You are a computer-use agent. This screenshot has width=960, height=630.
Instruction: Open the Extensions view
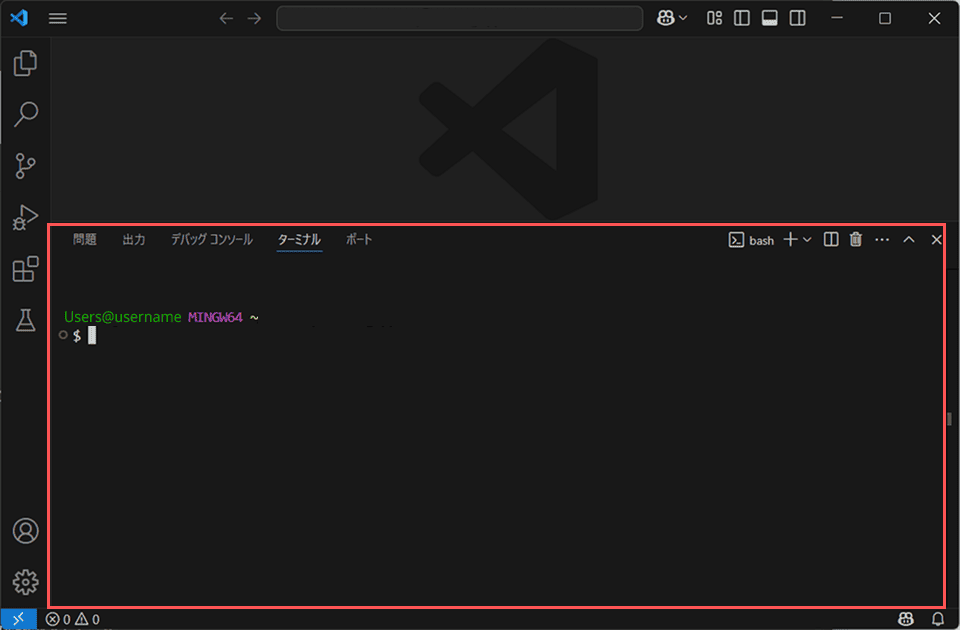(25, 269)
